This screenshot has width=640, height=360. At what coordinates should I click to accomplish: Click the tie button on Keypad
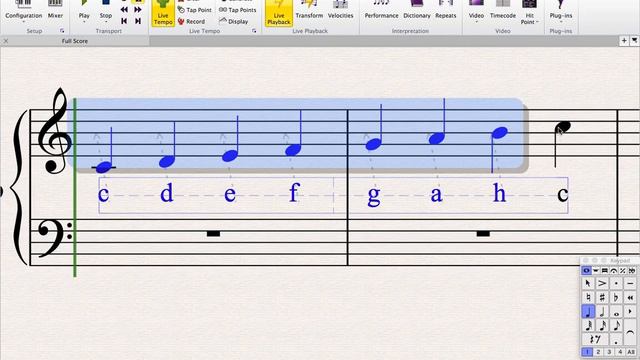630,332
